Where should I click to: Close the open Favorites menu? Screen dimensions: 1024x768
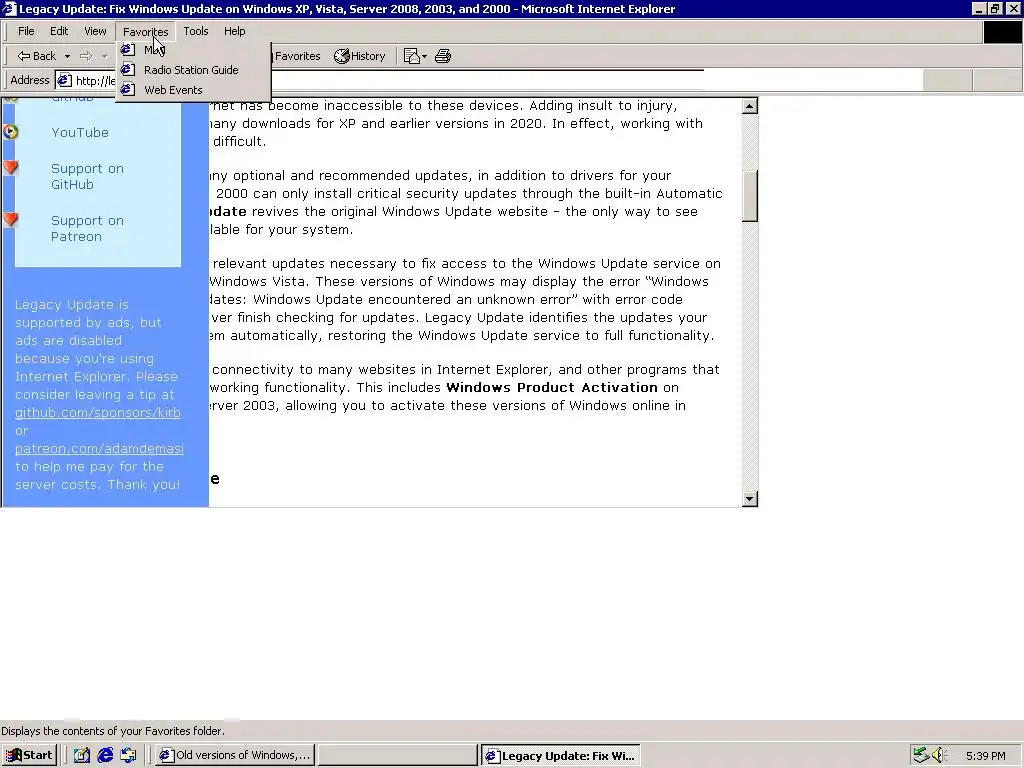click(145, 31)
